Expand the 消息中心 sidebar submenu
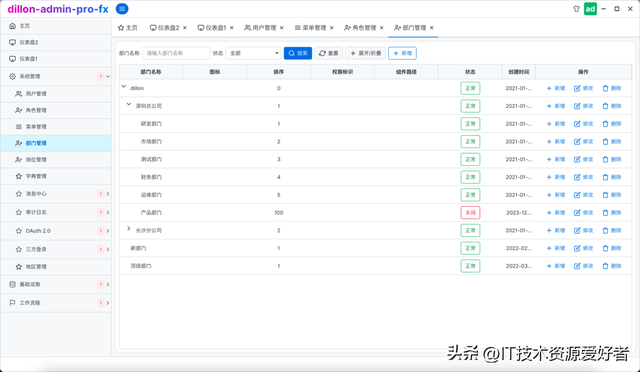This screenshot has height=372, width=640. point(108,194)
